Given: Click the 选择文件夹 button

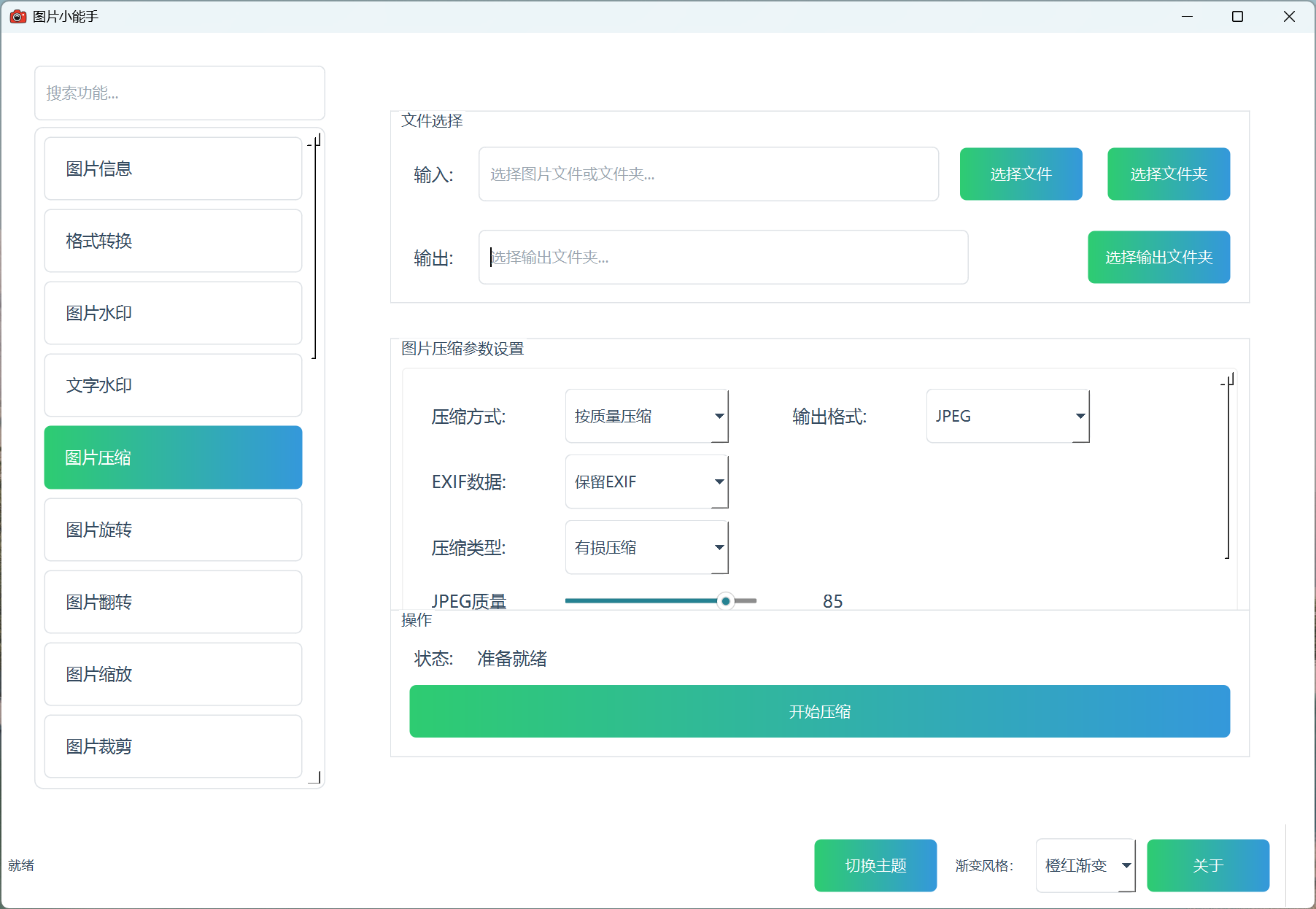Looking at the screenshot, I should pyautogui.click(x=1168, y=174).
